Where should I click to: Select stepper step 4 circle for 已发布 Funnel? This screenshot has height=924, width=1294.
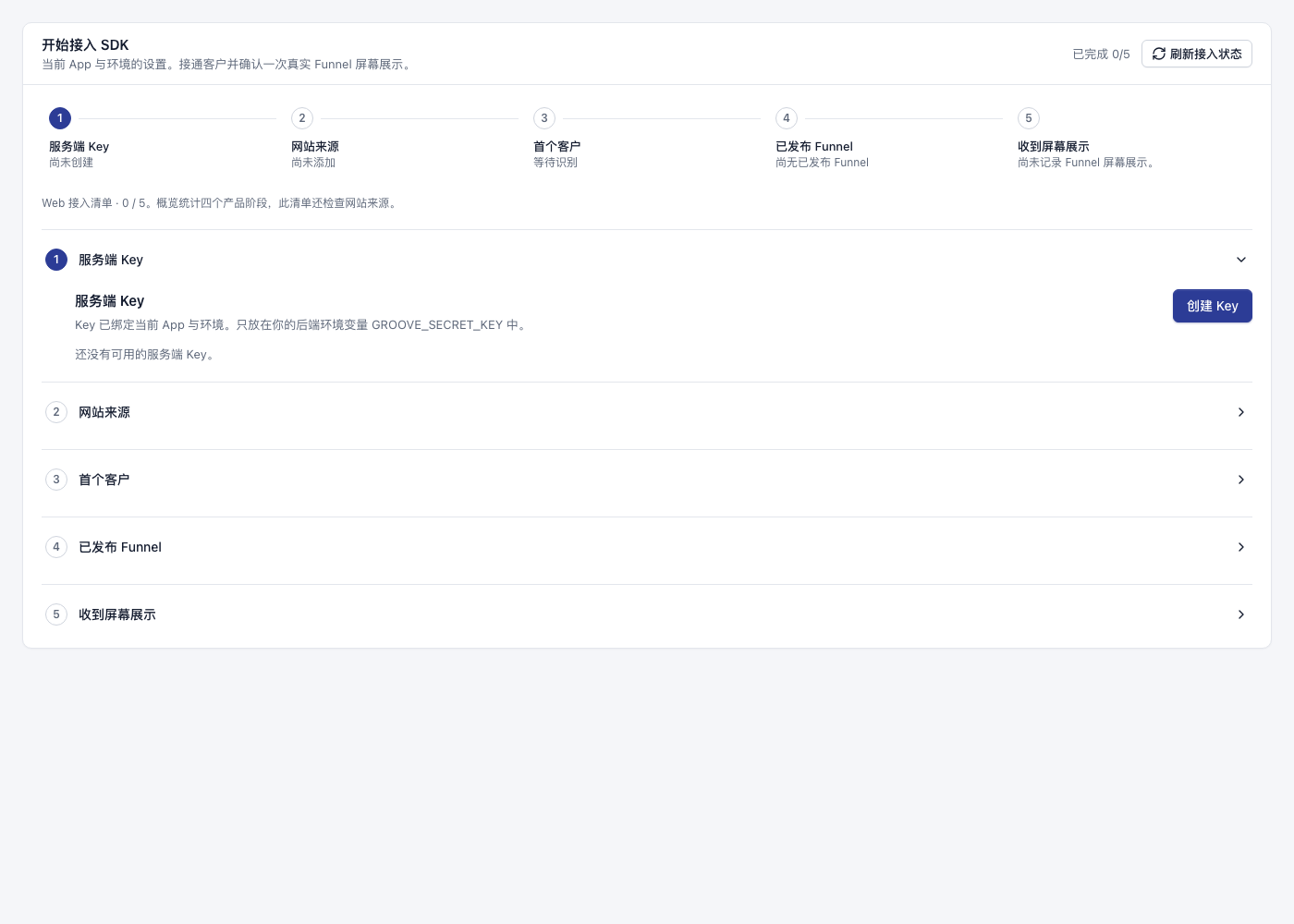[787, 118]
